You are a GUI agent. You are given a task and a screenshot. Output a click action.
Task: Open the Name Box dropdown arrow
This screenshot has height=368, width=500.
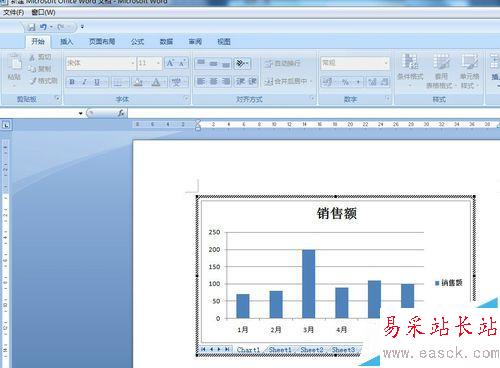[81, 113]
